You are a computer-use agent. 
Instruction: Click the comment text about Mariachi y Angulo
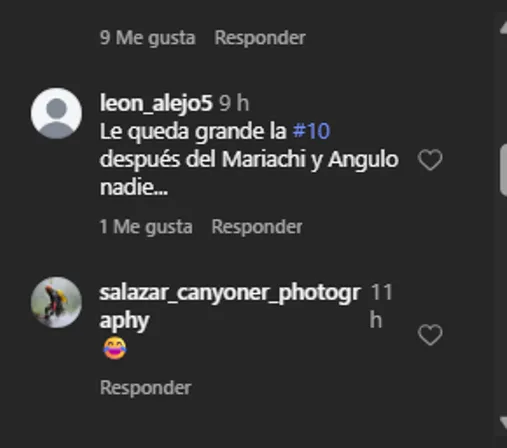(249, 159)
